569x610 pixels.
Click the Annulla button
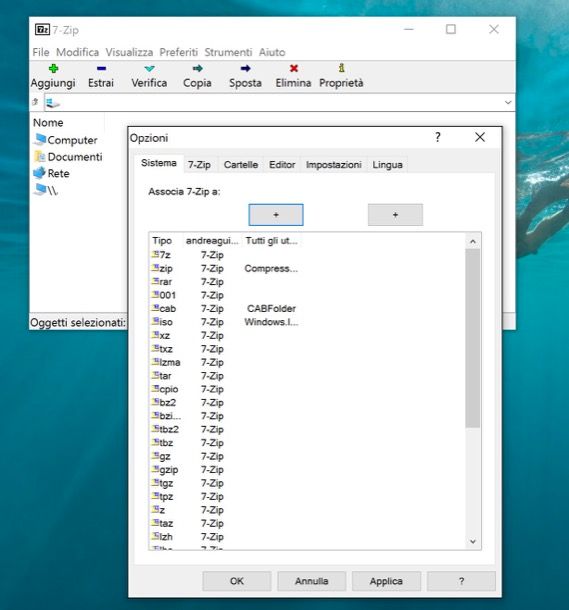click(x=312, y=581)
